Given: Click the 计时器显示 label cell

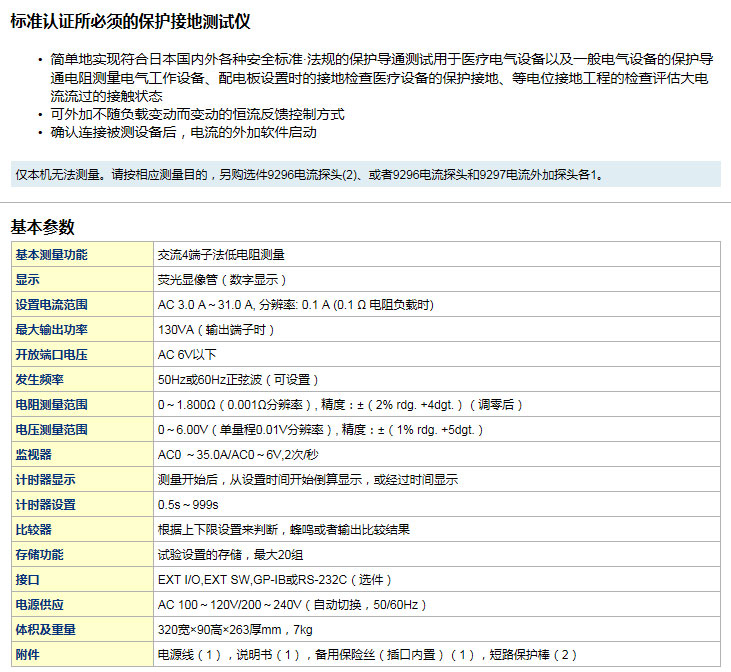Looking at the screenshot, I should [45, 480].
